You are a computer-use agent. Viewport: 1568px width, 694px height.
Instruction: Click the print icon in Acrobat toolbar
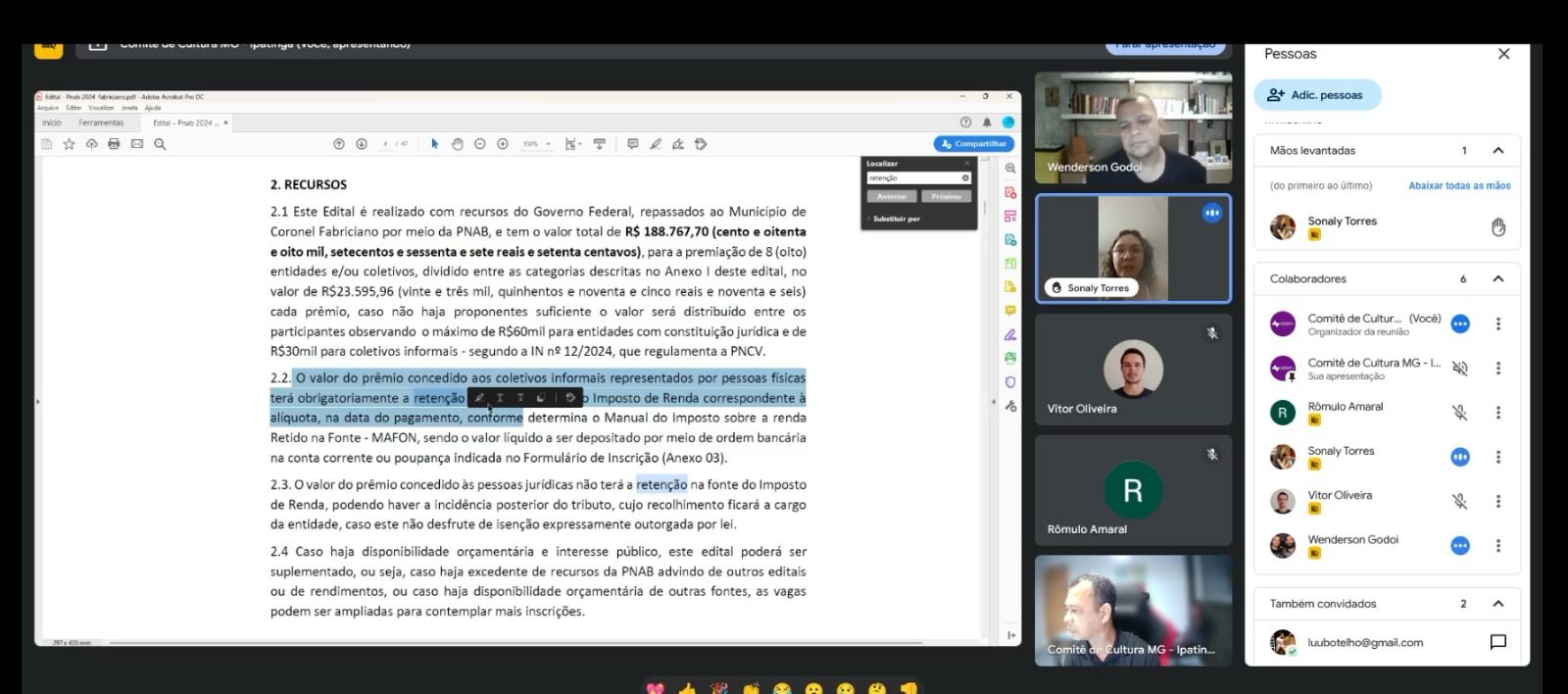point(114,144)
